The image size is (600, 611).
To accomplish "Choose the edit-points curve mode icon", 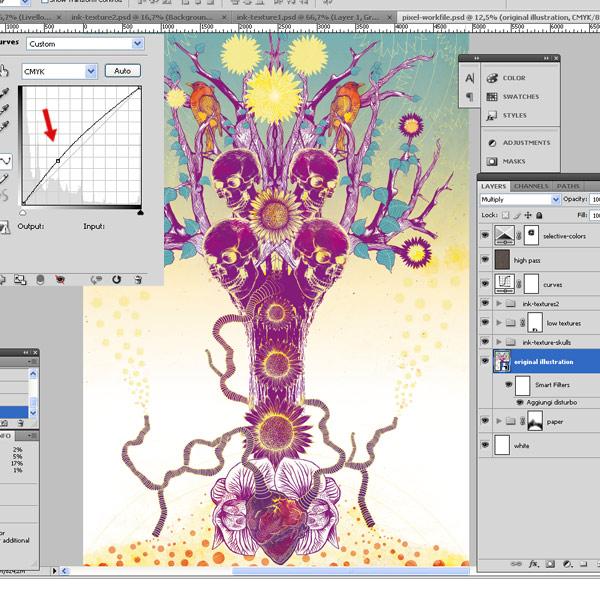I will click(5, 161).
